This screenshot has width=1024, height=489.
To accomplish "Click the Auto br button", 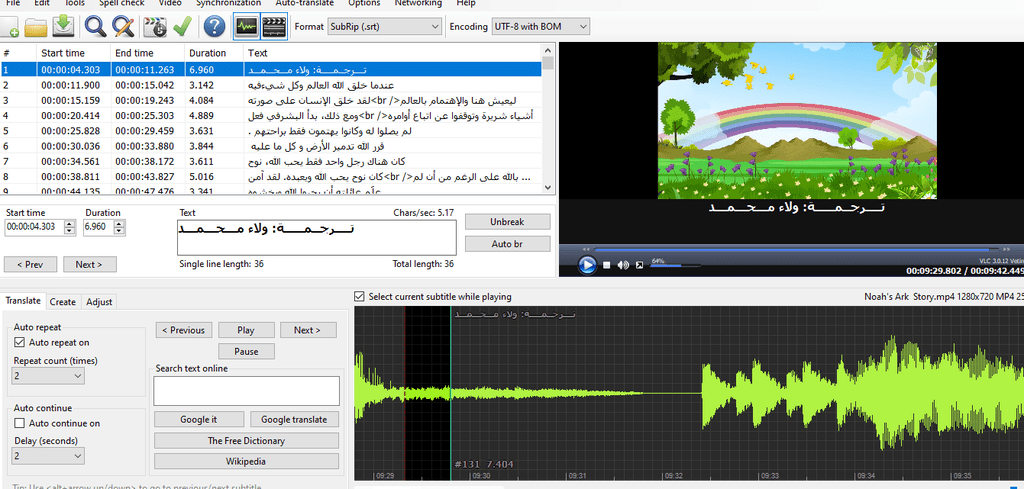I will tap(507, 244).
